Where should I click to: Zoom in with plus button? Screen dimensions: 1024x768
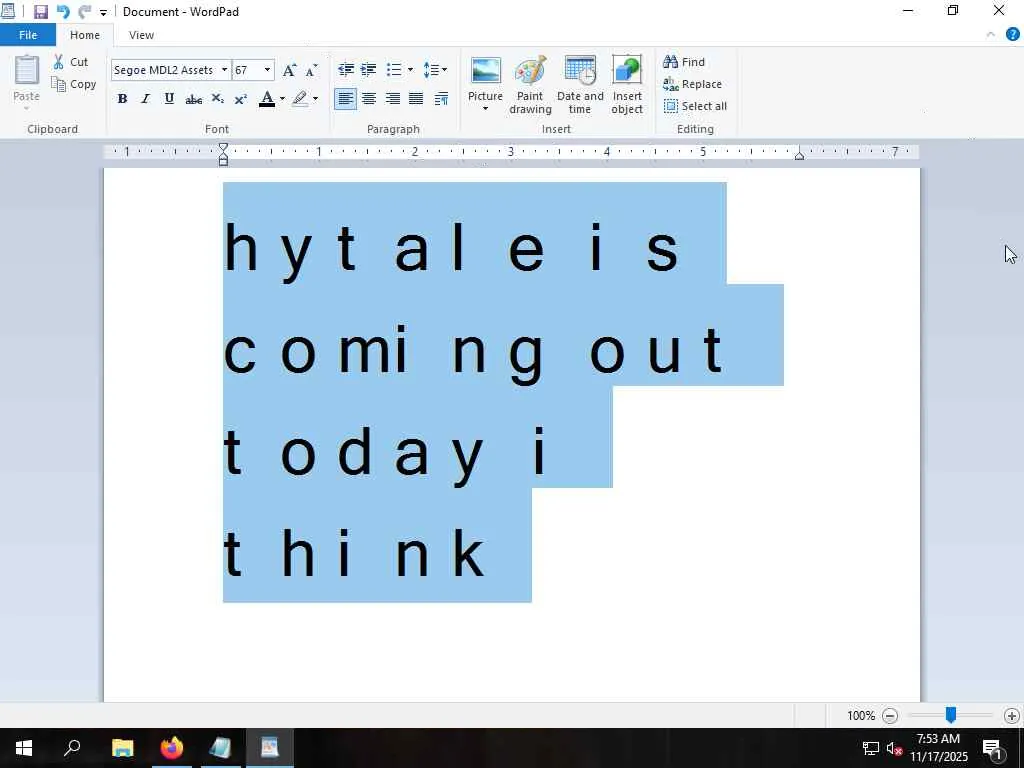[1012, 716]
